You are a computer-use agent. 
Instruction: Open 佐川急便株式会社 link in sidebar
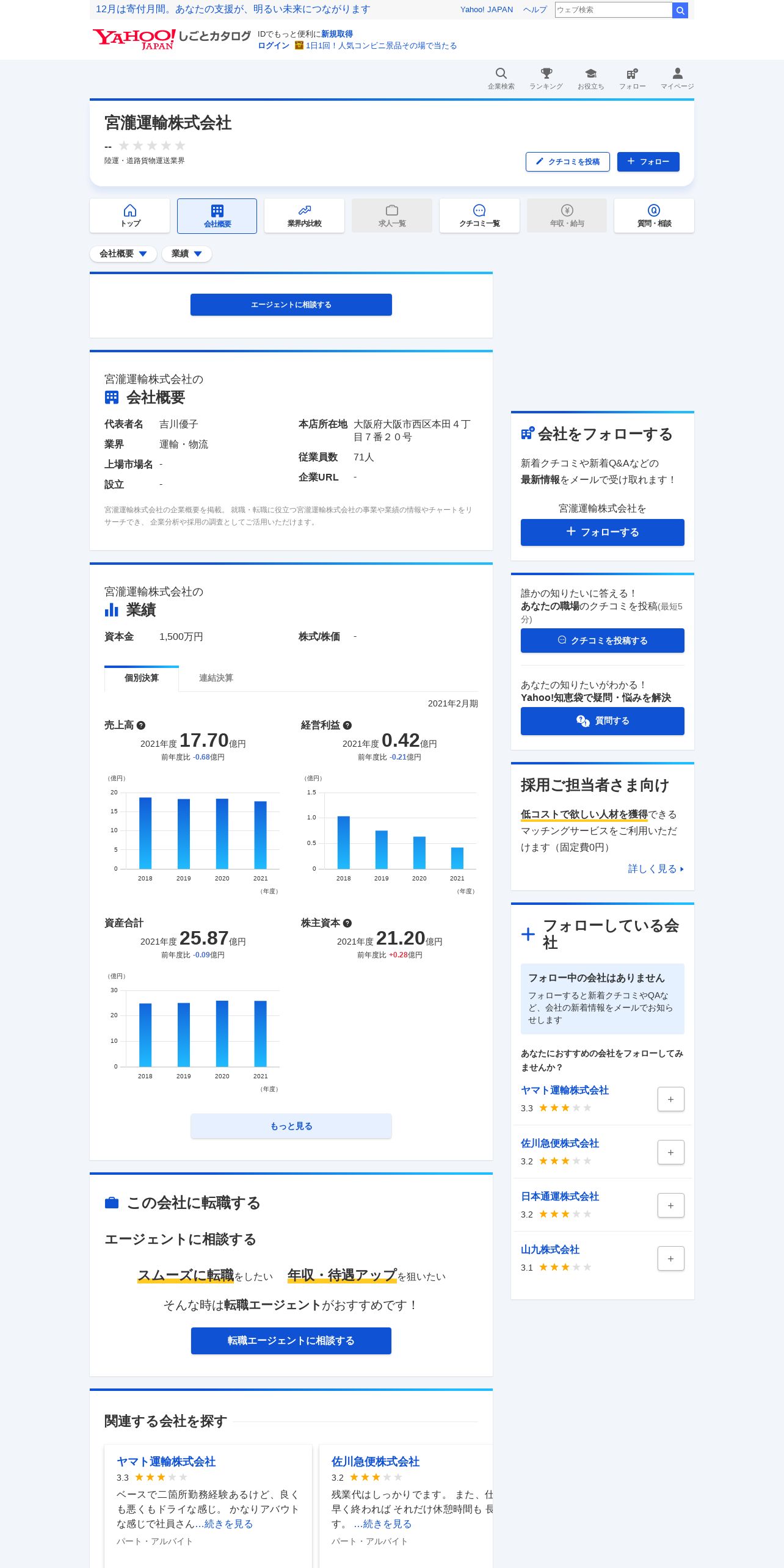click(x=560, y=1144)
